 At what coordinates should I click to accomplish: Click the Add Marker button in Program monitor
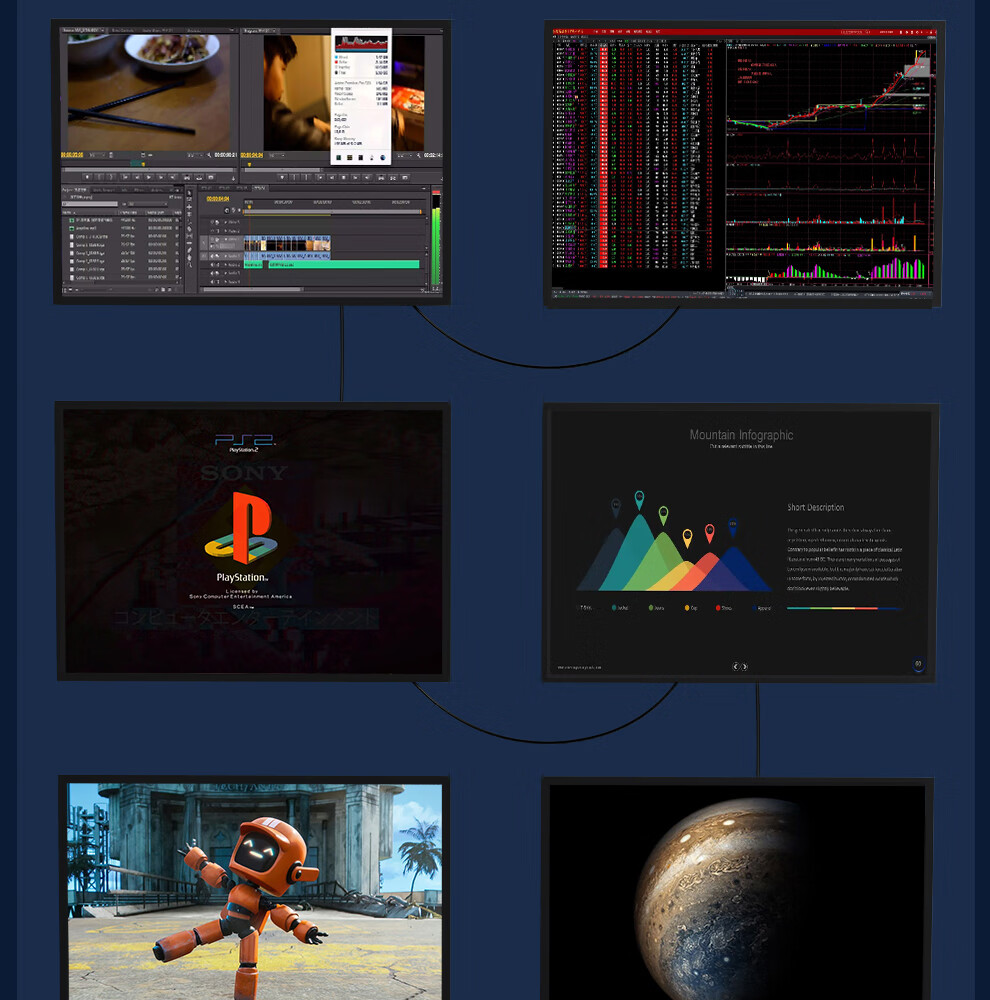point(282,178)
